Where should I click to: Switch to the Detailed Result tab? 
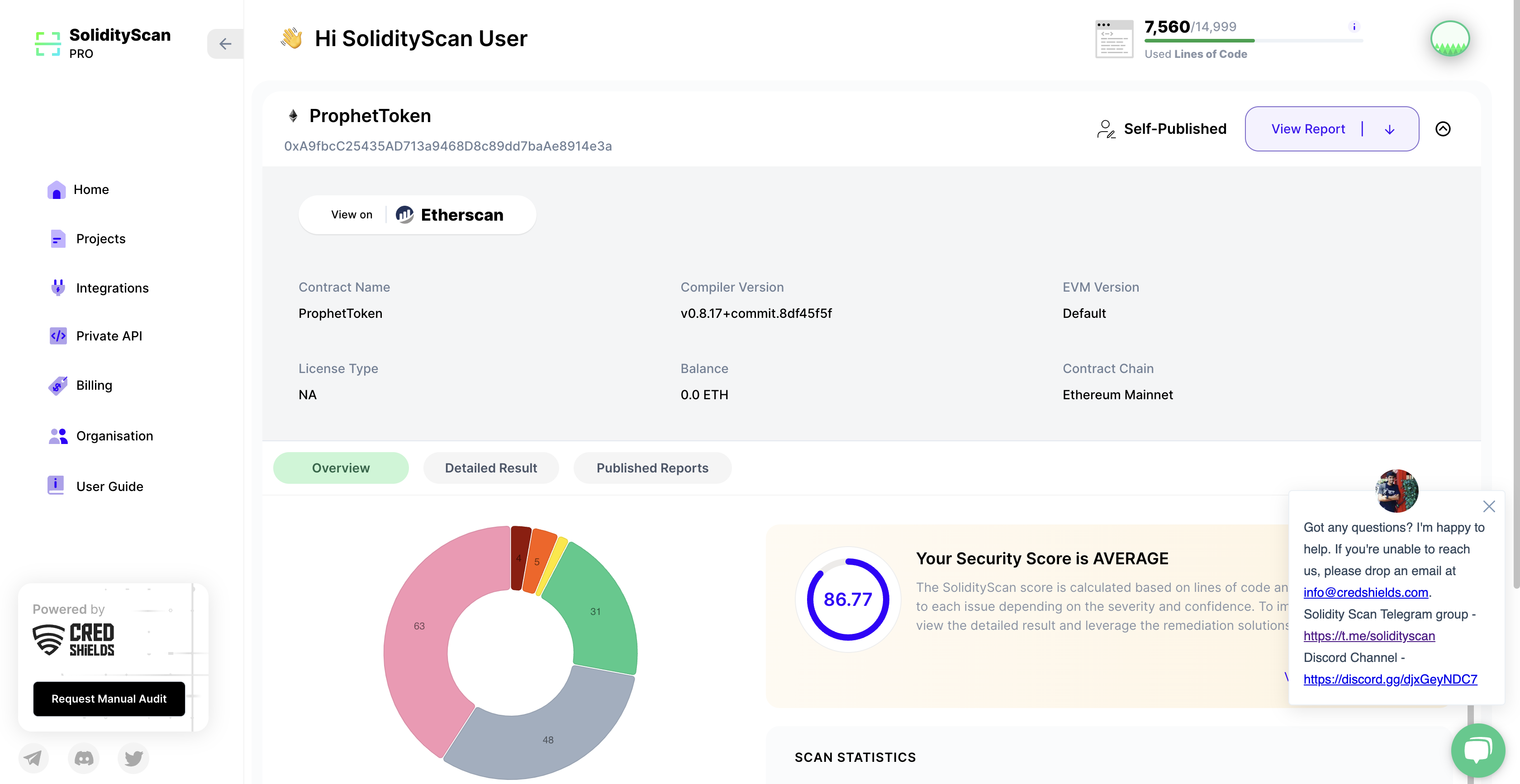(x=490, y=468)
